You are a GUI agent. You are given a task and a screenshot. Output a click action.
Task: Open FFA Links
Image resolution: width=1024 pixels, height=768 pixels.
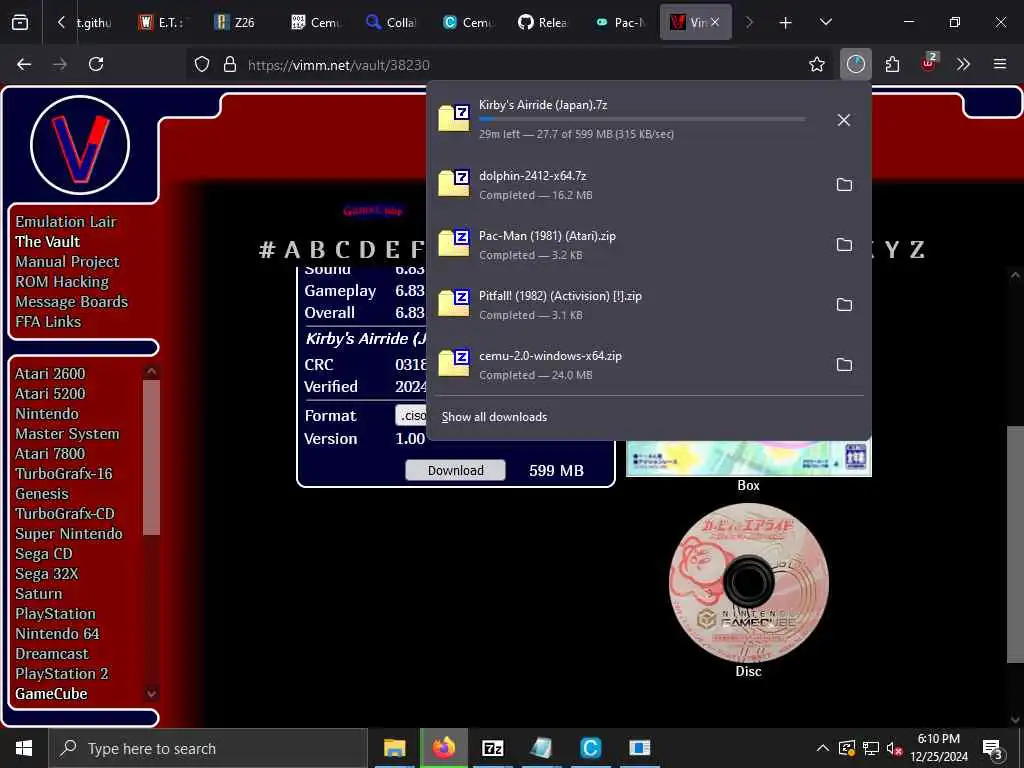[48, 322]
